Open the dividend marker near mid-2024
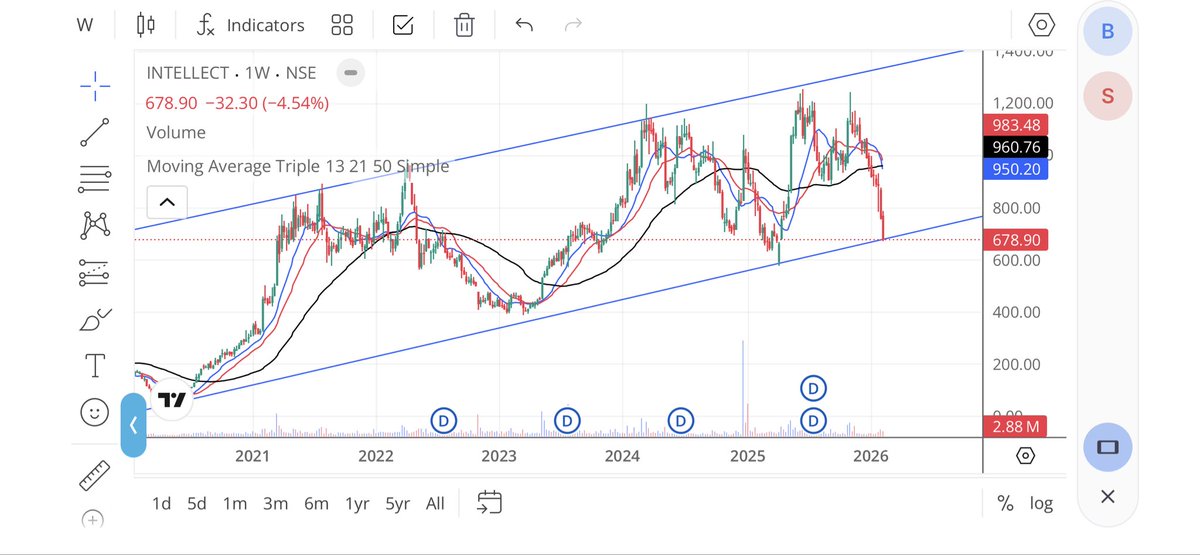 pos(681,421)
